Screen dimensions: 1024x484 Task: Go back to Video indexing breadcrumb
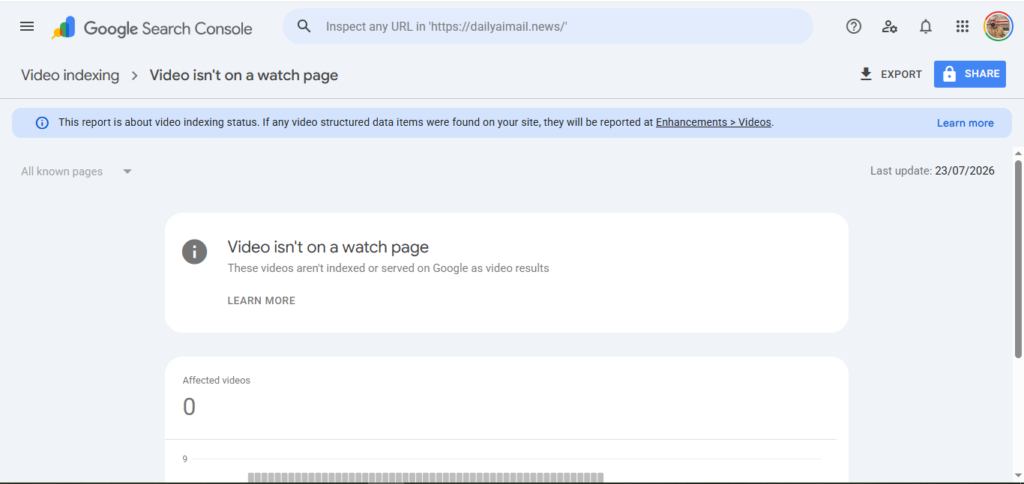[x=70, y=75]
